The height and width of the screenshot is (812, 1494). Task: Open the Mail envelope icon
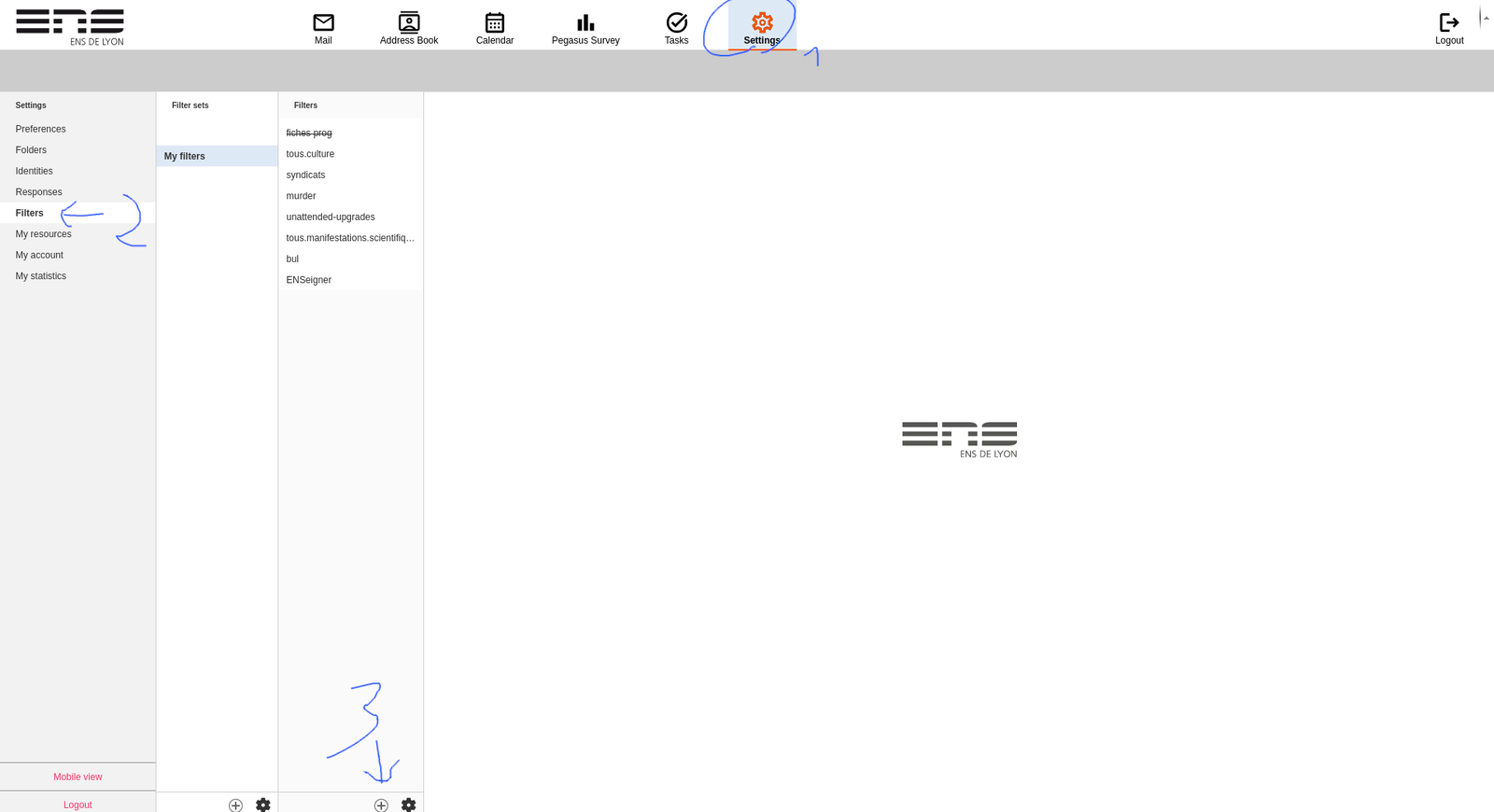[x=323, y=22]
